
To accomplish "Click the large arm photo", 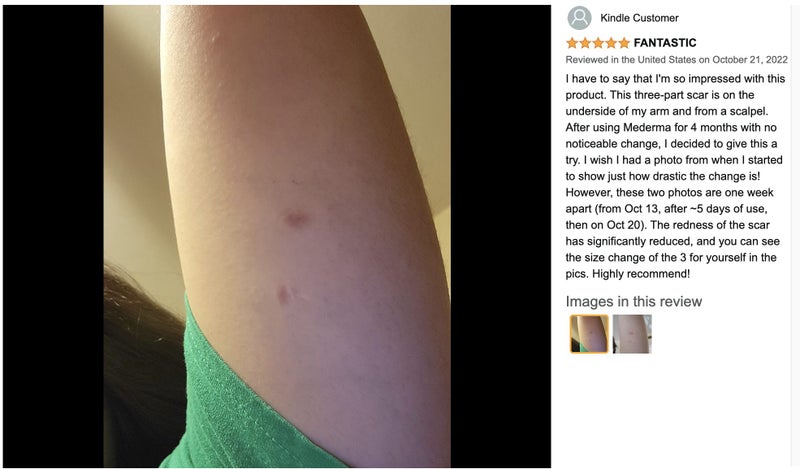I will (277, 236).
